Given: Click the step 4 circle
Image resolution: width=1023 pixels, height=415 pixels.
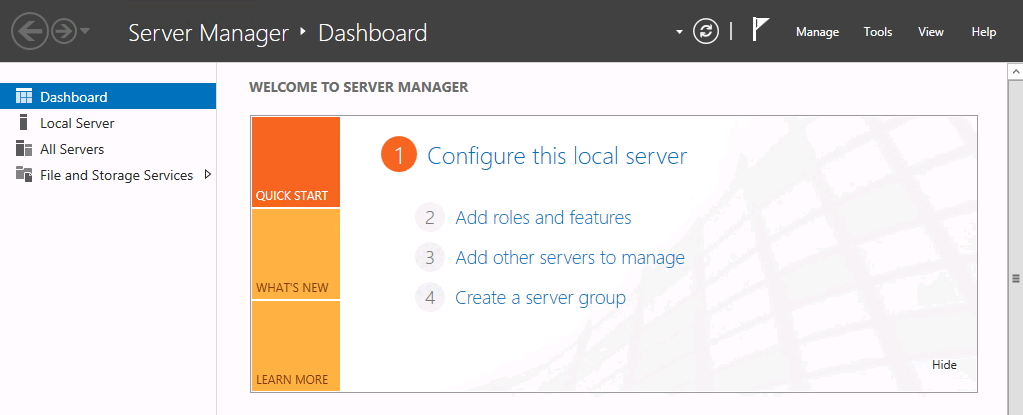Looking at the screenshot, I should coord(429,298).
